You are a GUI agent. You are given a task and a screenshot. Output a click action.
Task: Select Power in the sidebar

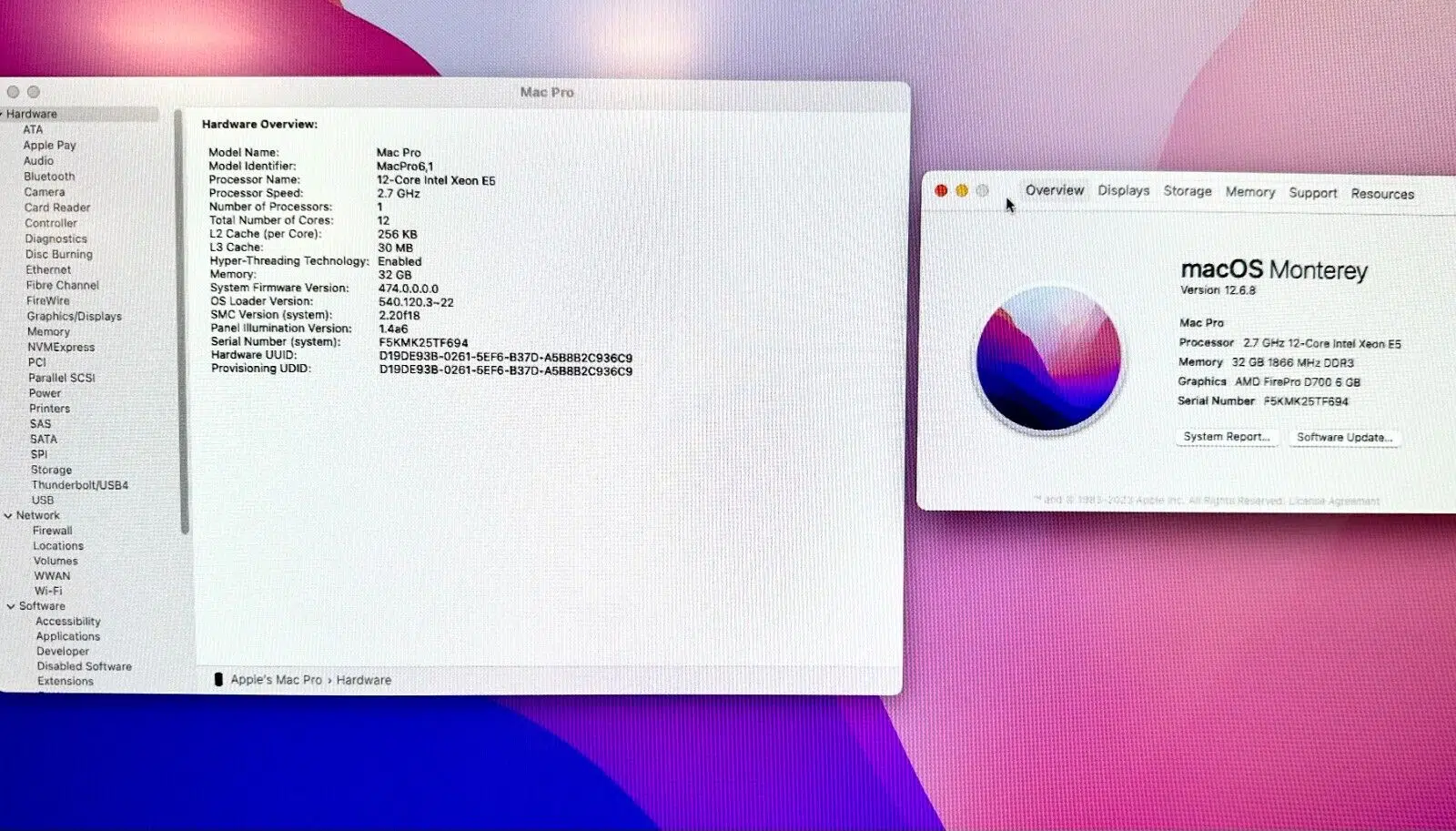(x=45, y=393)
